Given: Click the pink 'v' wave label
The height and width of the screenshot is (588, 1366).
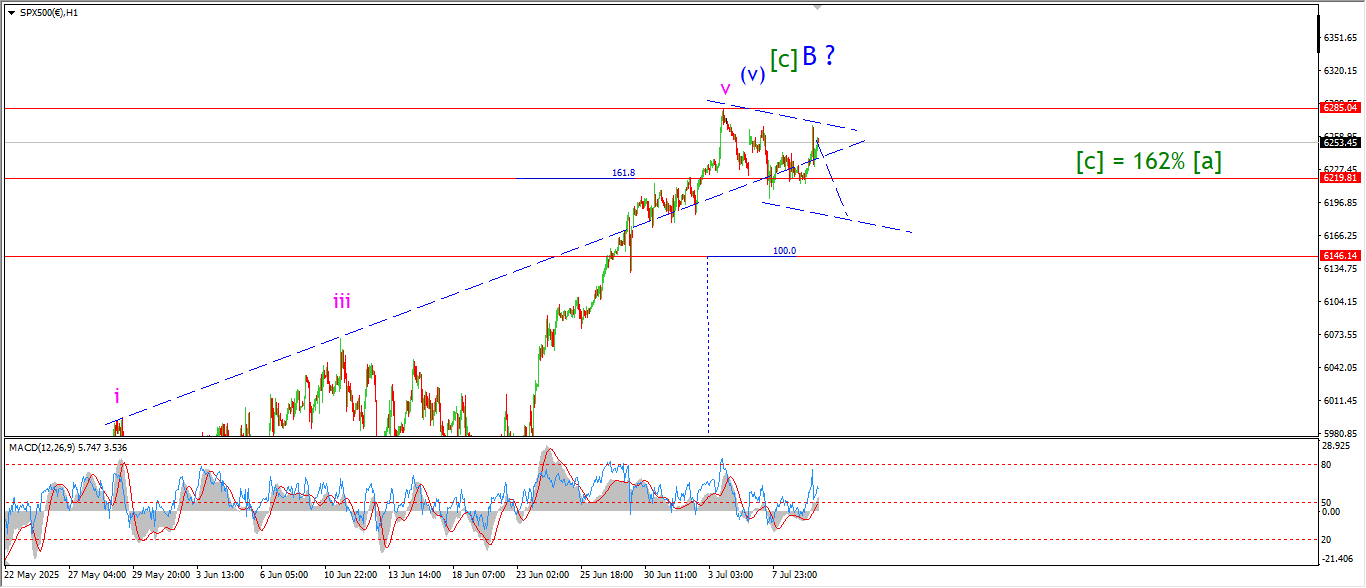Looking at the screenshot, I should tap(725, 87).
